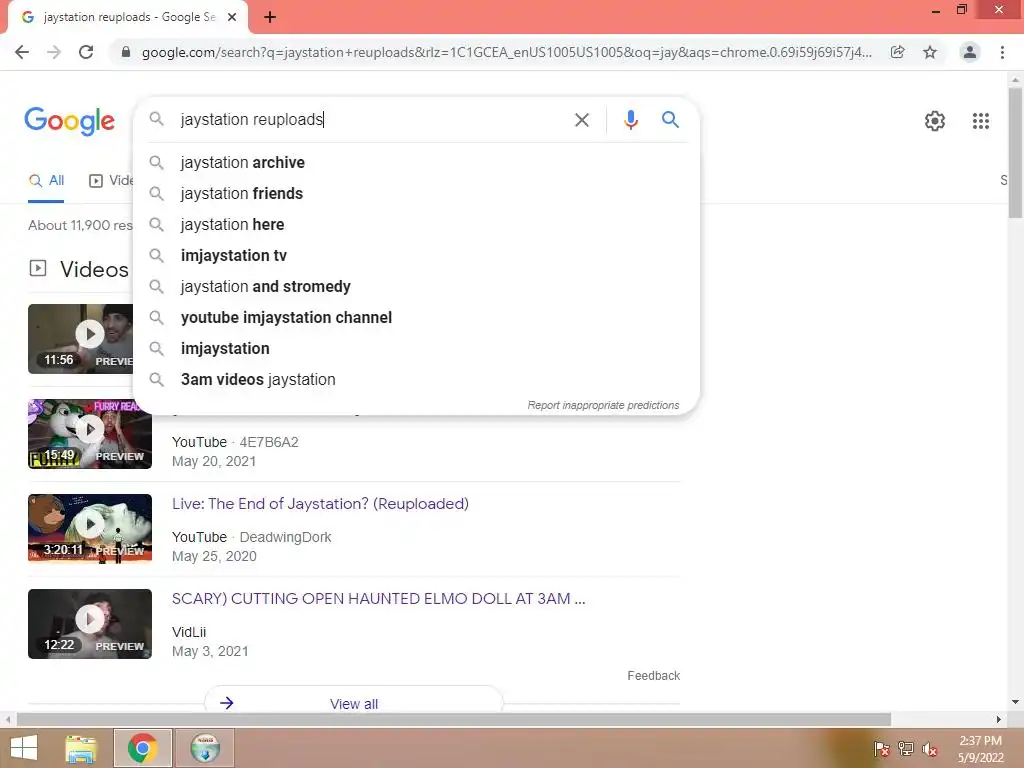This screenshot has height=768, width=1024.
Task: Open the Google apps grid
Action: [981, 121]
